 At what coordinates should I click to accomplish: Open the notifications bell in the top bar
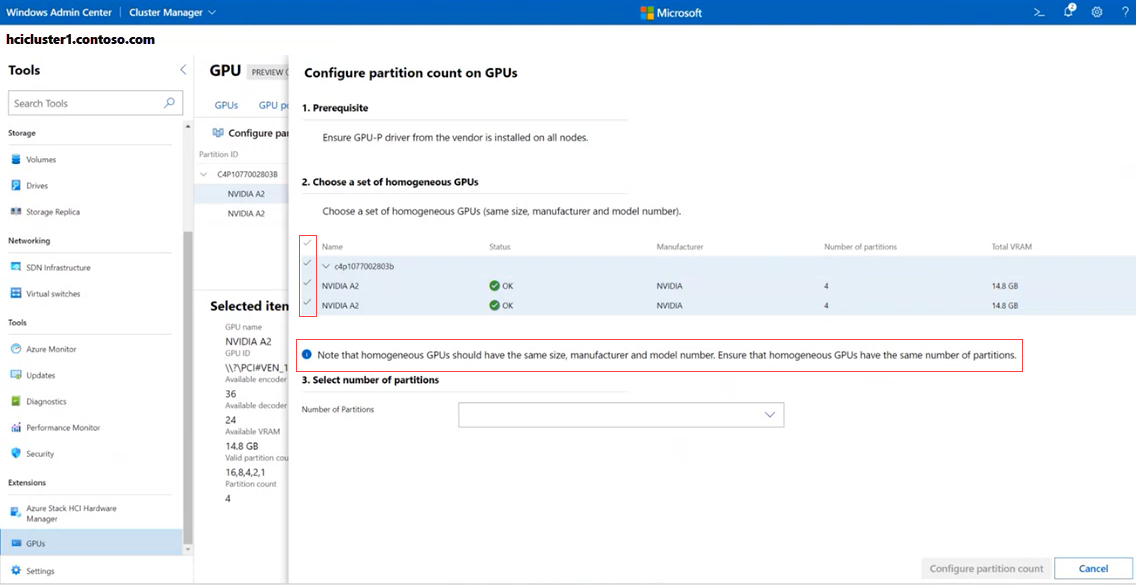tap(1067, 12)
